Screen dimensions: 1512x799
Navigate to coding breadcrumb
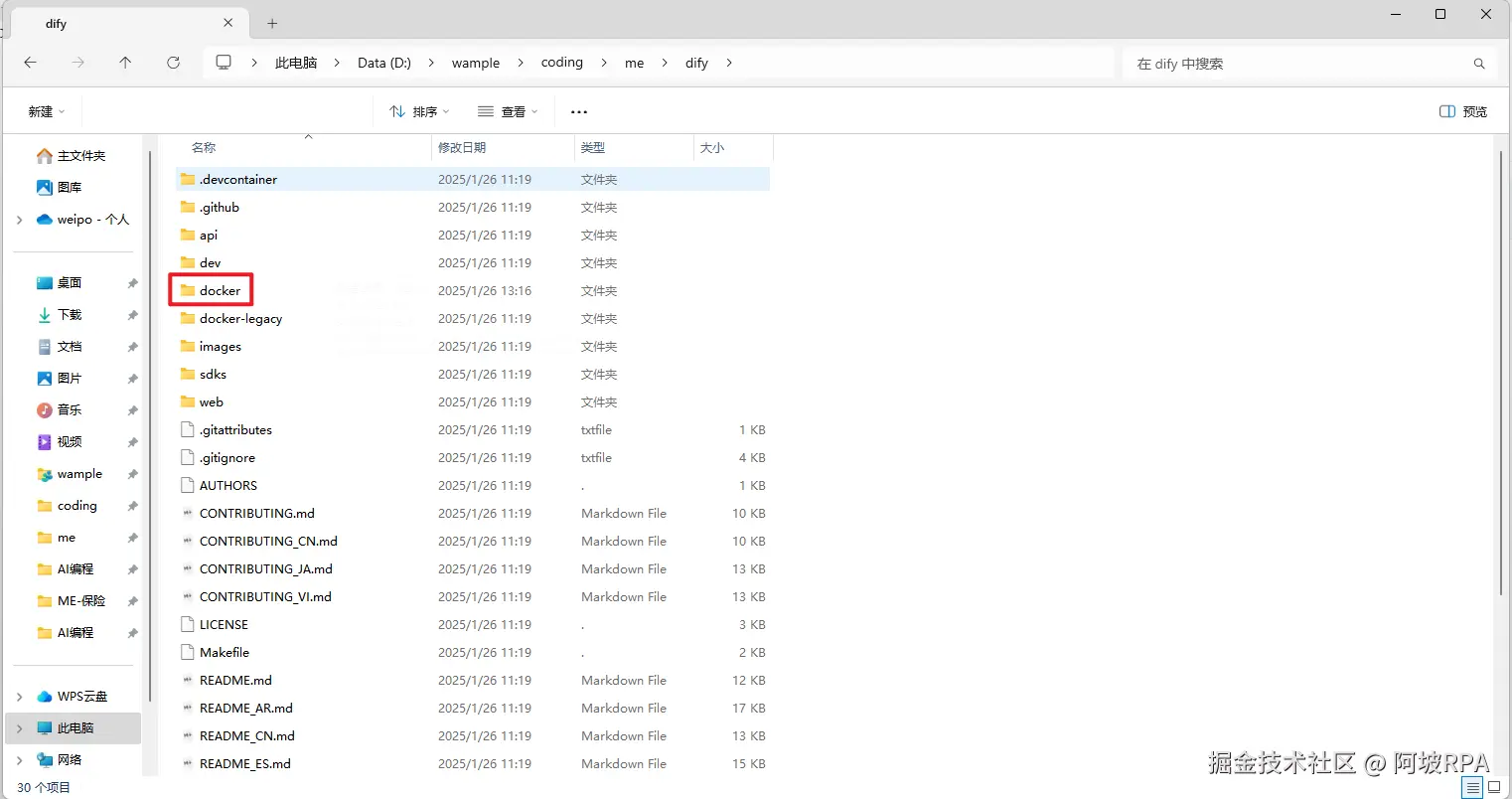(562, 63)
